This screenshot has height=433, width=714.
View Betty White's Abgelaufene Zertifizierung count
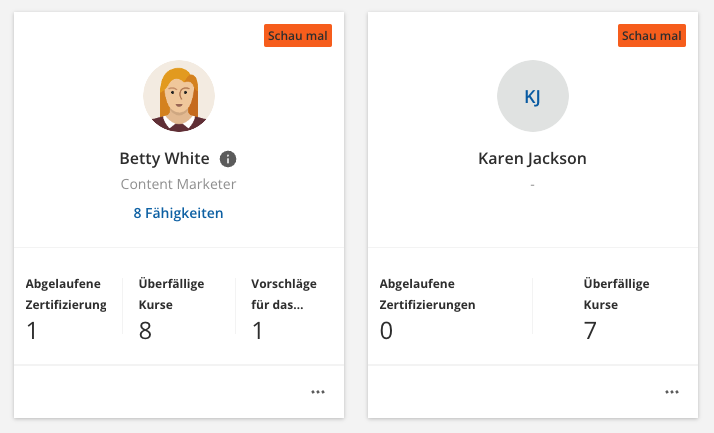coord(66,309)
